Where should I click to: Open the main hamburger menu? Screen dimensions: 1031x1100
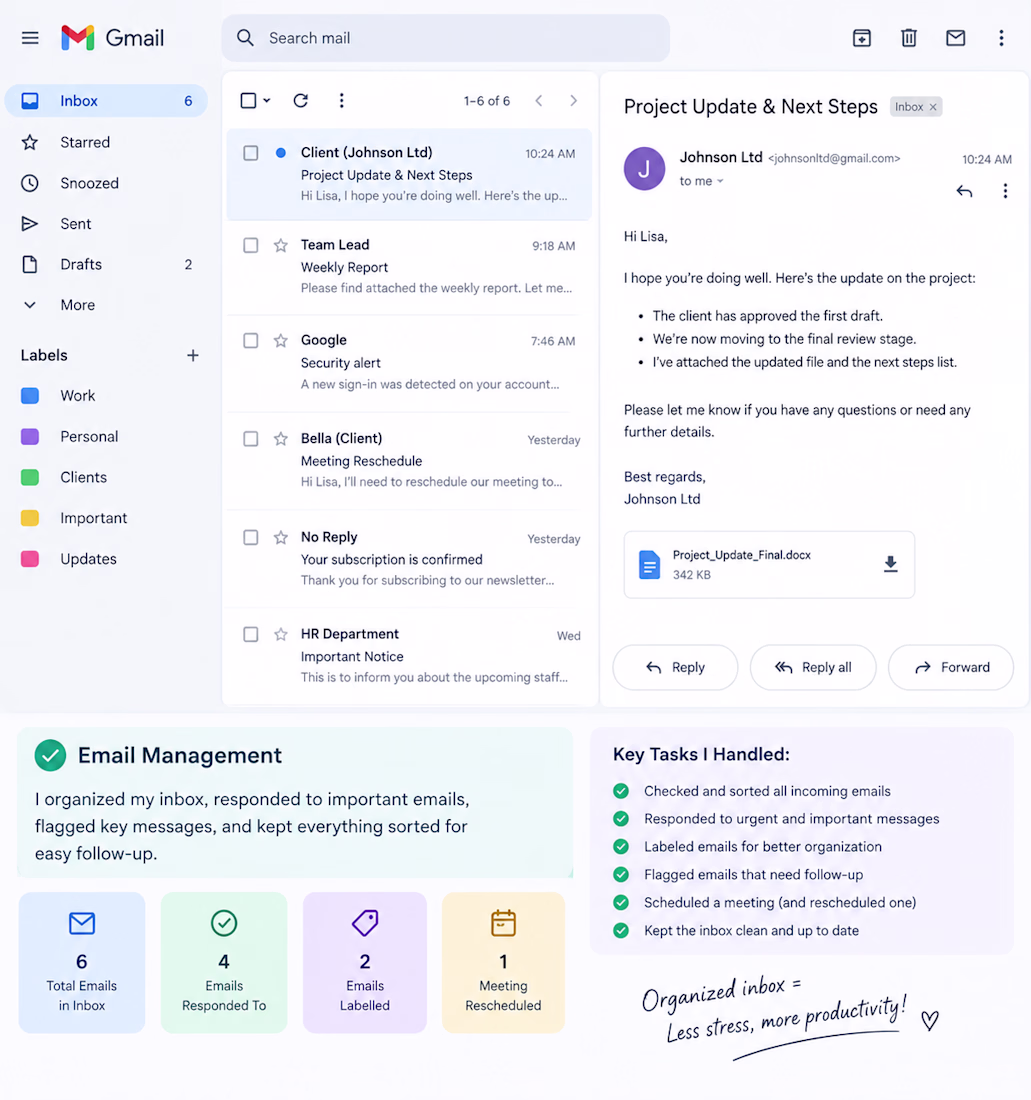click(30, 38)
